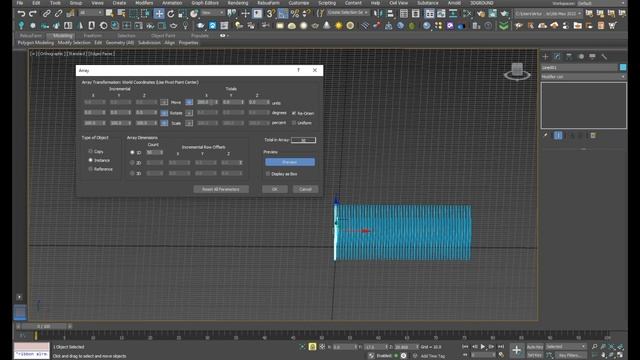The width and height of the screenshot is (640, 360).
Task: Select the 2D array dimension radio
Action: coord(132,162)
